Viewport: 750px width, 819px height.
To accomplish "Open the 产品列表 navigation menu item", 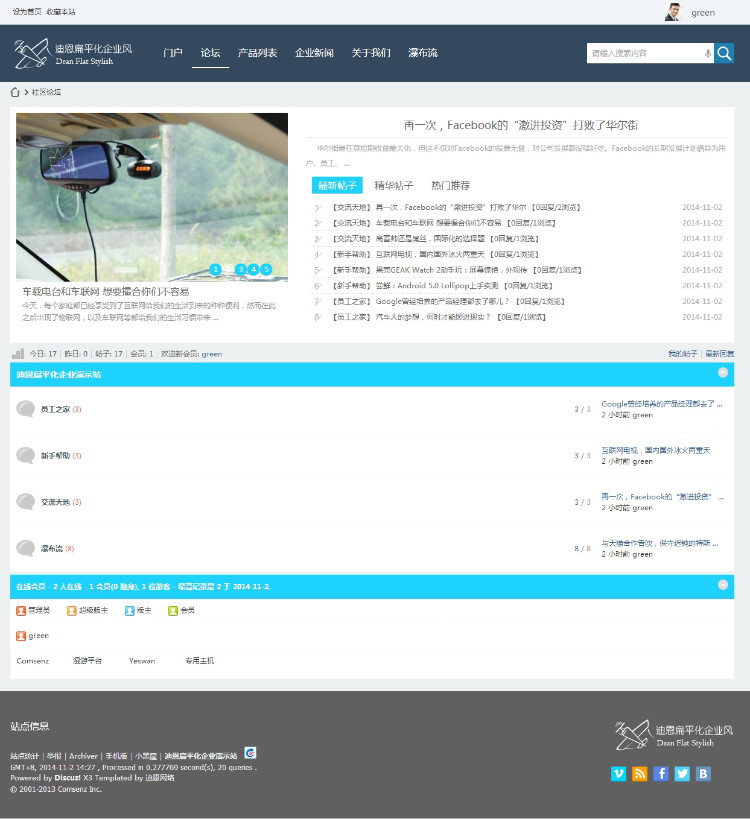I will (257, 53).
